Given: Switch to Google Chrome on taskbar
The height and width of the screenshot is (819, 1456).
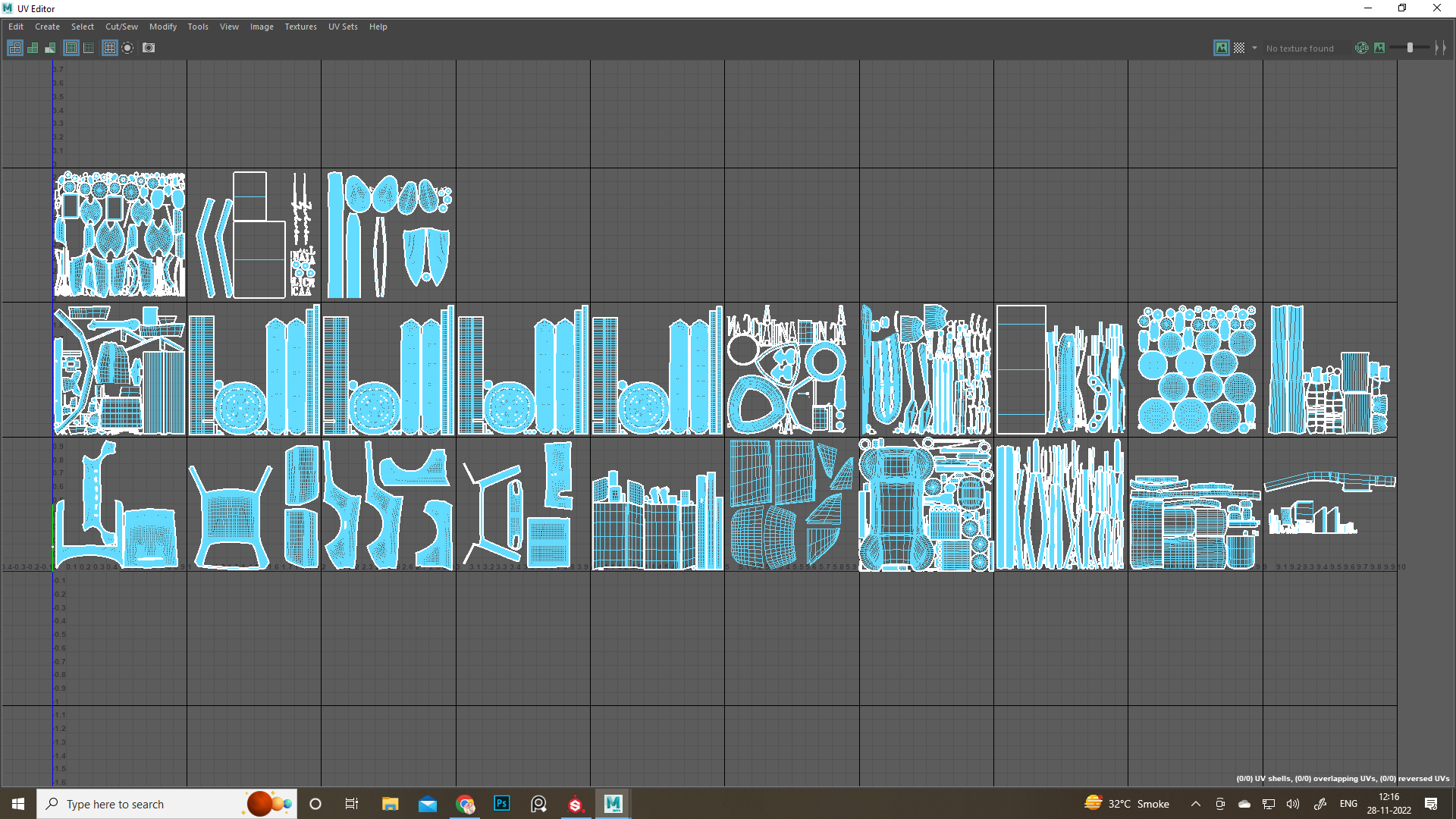Looking at the screenshot, I should [465, 804].
